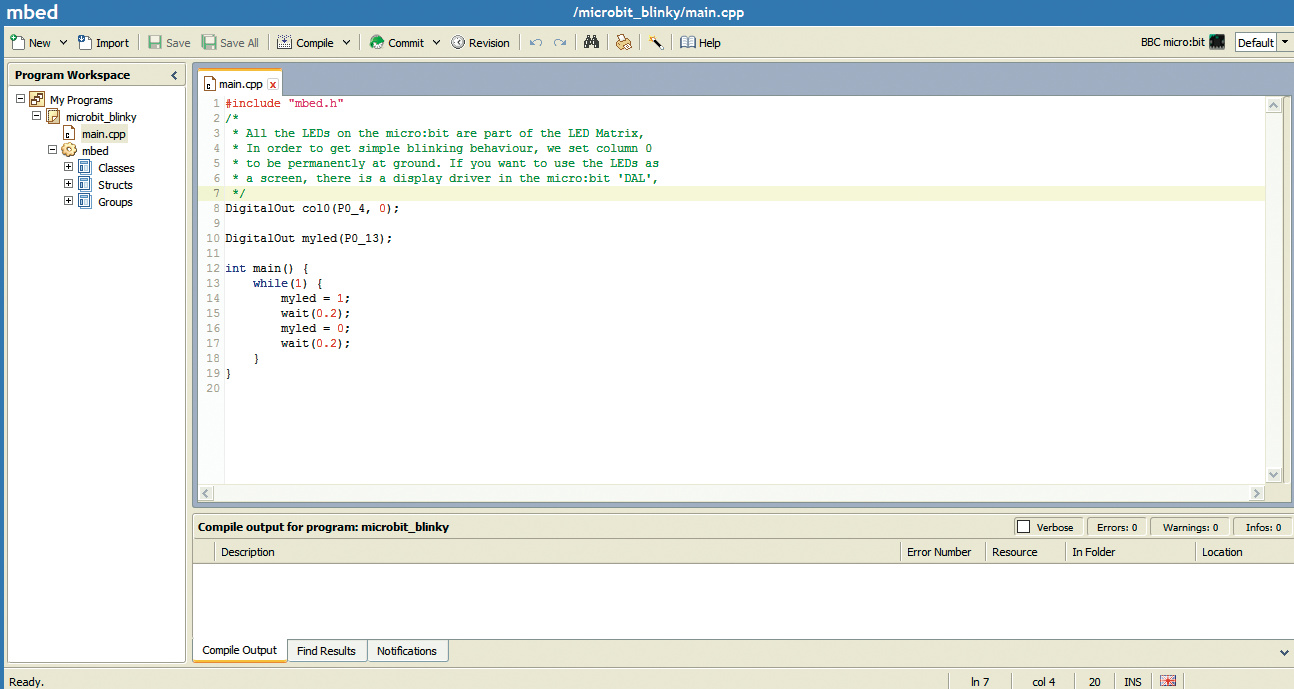Click the undo arrow icon
This screenshot has width=1294, height=689.
click(536, 43)
